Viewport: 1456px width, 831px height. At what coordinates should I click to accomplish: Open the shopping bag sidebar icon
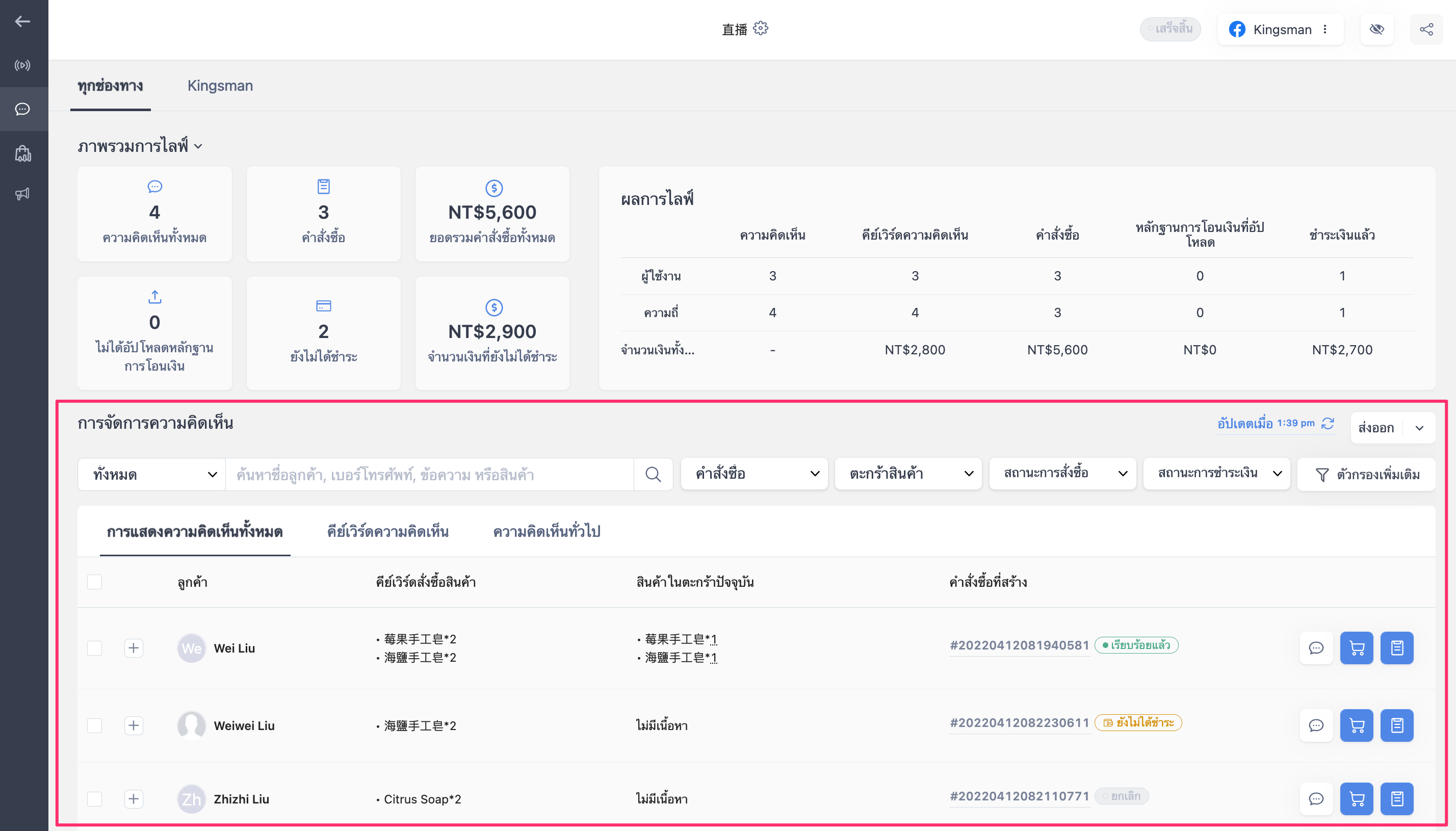(x=23, y=153)
